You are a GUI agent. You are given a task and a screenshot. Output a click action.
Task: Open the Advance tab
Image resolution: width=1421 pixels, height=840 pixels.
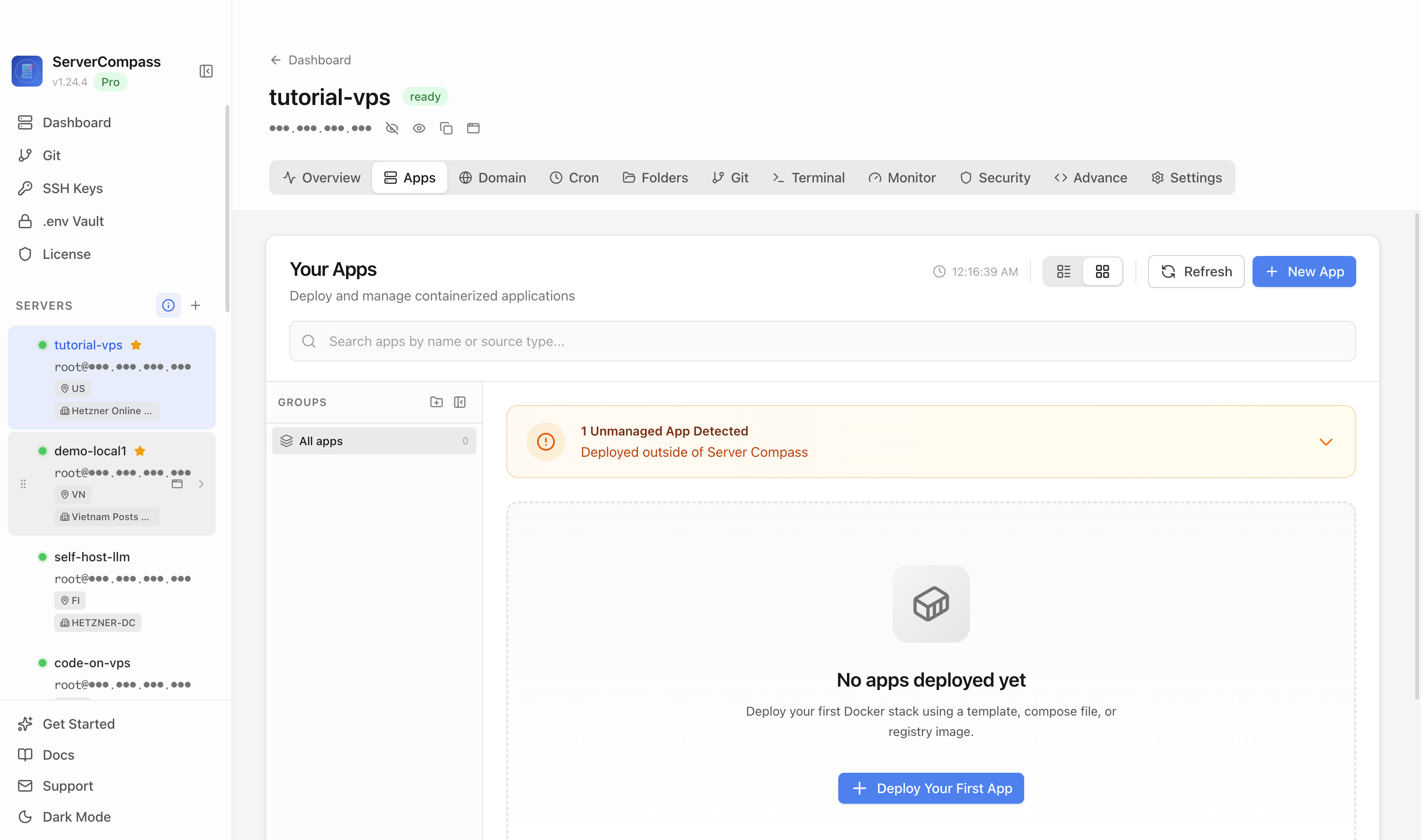tap(1091, 178)
